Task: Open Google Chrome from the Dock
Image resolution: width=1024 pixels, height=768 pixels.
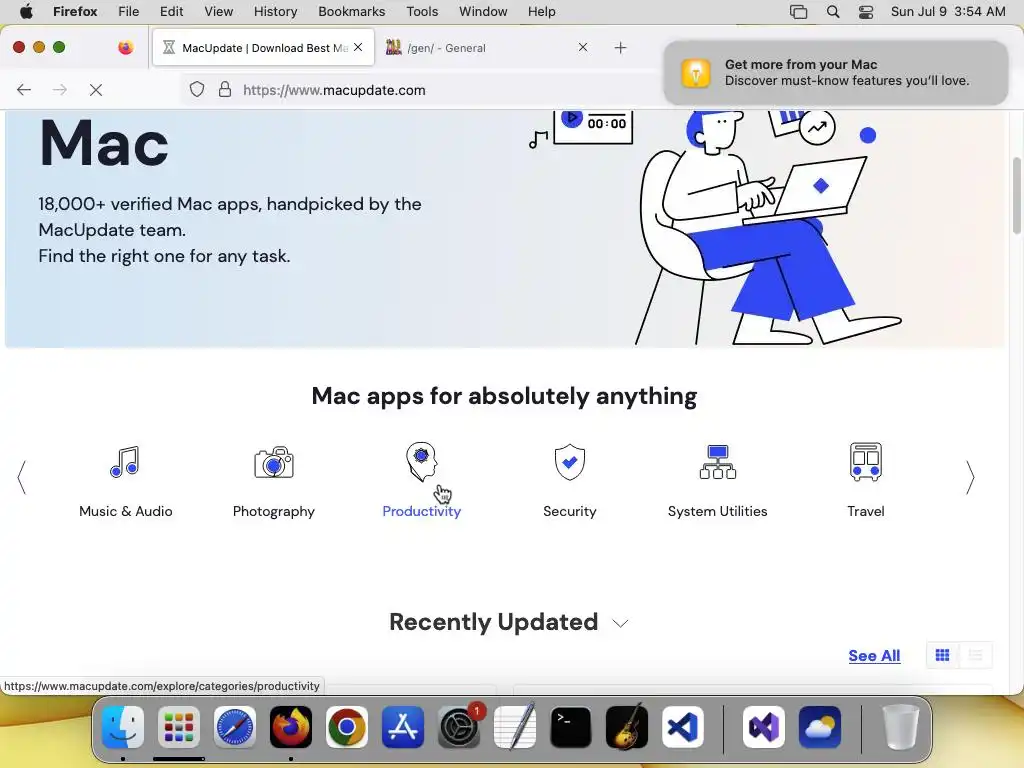Action: (x=347, y=727)
